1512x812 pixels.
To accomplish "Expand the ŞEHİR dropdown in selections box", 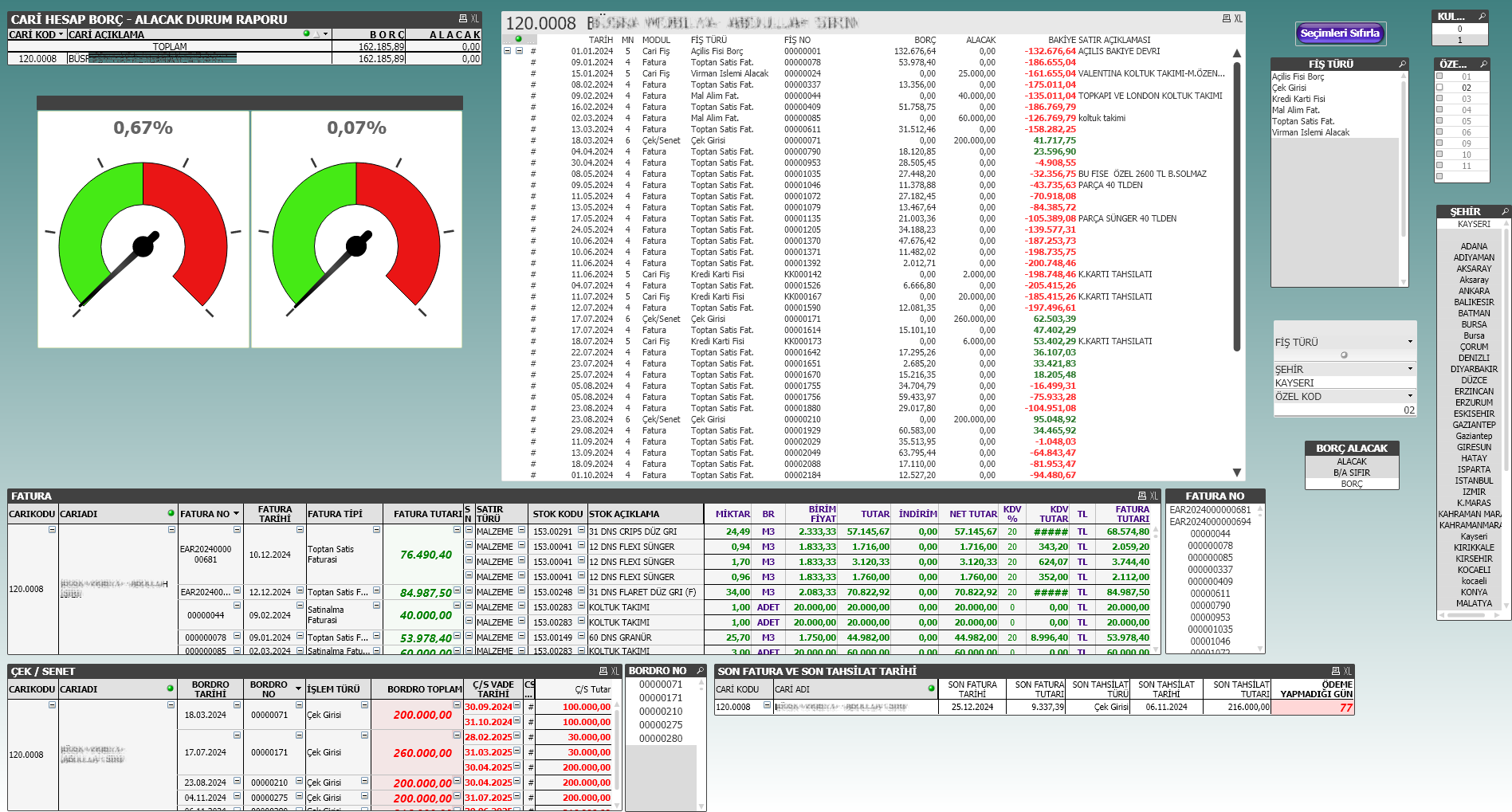I will click(1409, 369).
